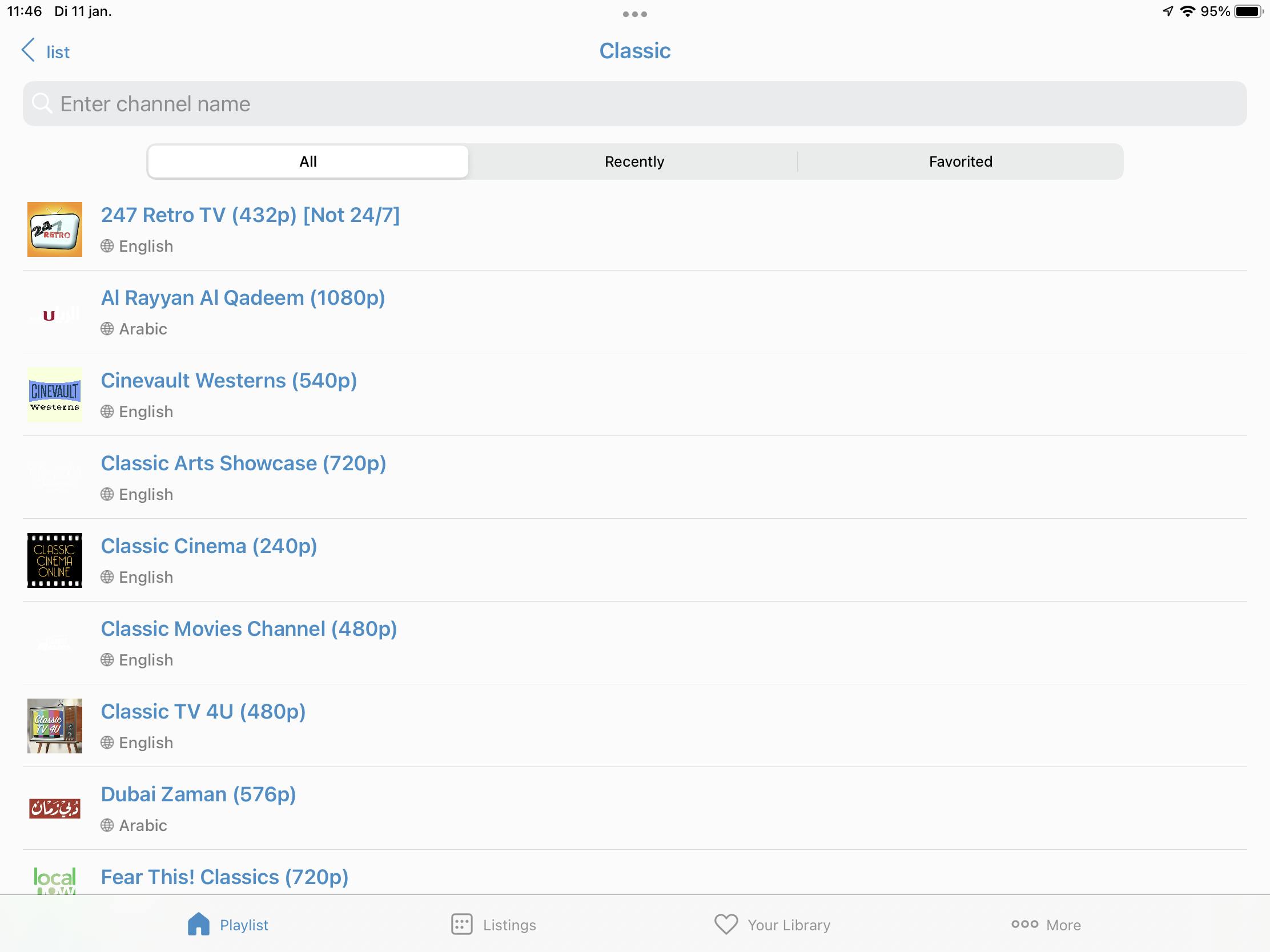Tap the Cinevault Westerns logo
Screen dimensions: 1270x952
pos(55,395)
